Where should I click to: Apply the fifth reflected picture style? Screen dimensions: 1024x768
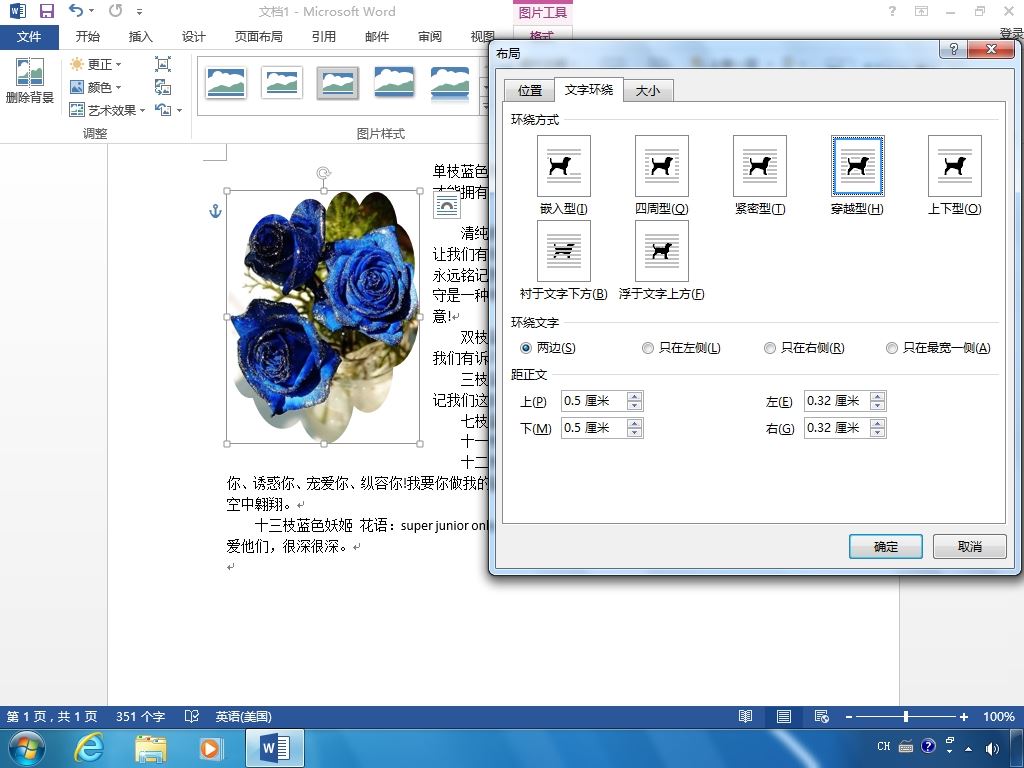450,84
